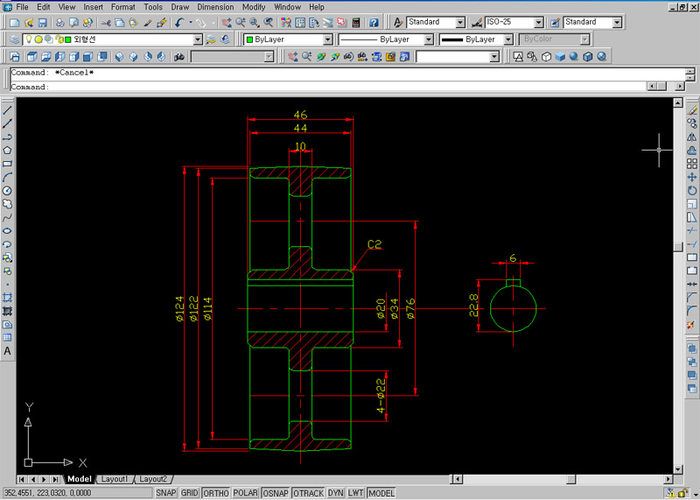Toggle ORTHO mode in status bar
This screenshot has width=700, height=500.
click(x=216, y=493)
